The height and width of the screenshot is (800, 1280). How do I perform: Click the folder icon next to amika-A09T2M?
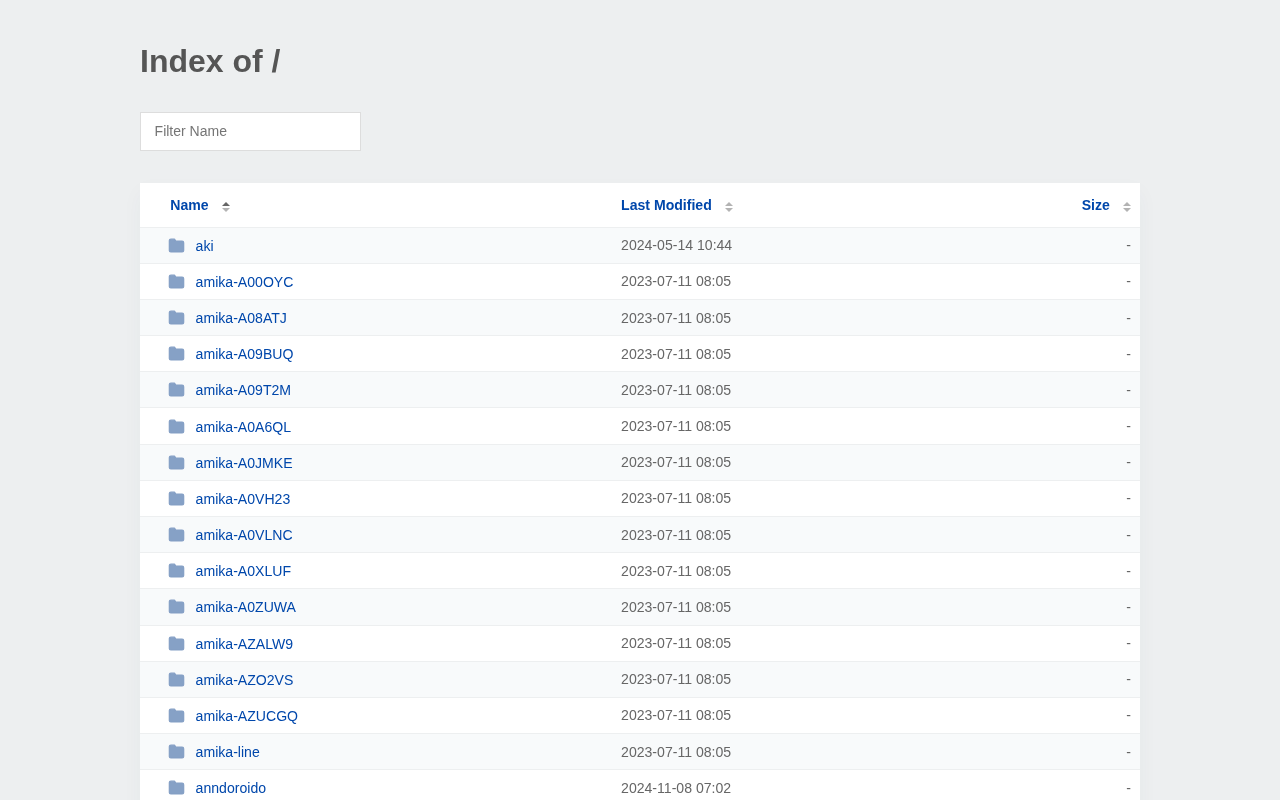point(176,390)
